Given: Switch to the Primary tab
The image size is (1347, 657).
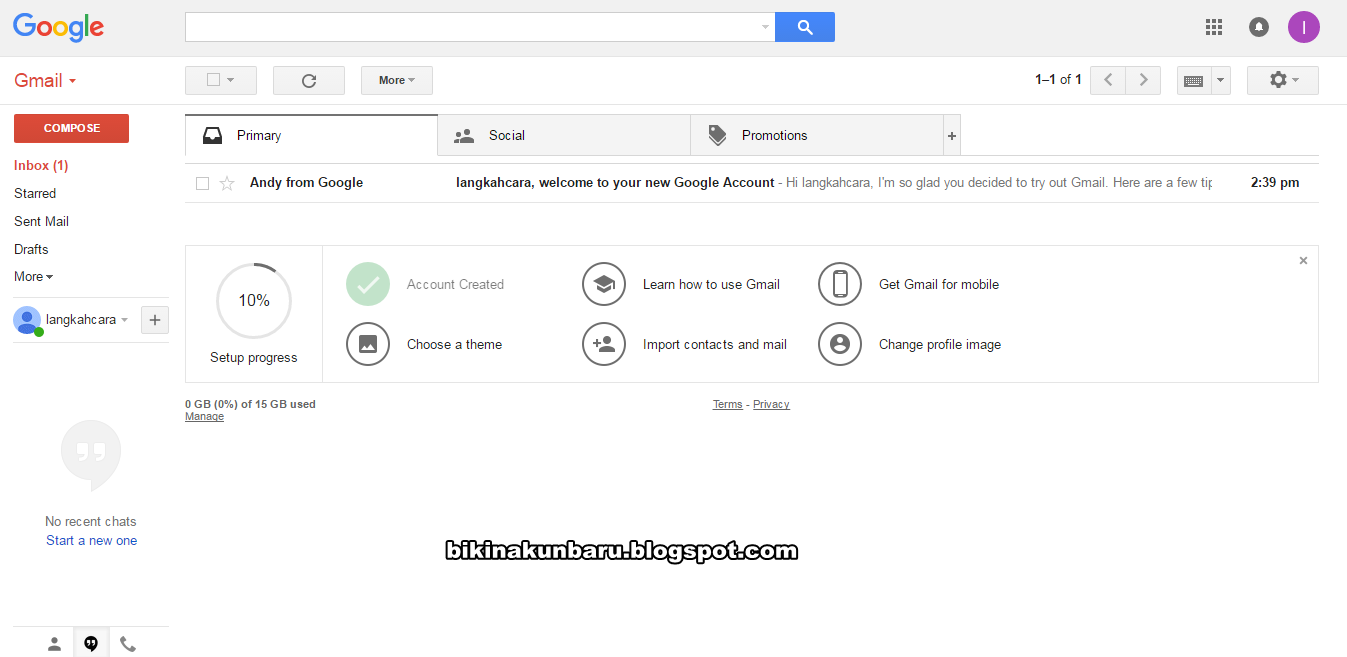Looking at the screenshot, I should tap(311, 135).
